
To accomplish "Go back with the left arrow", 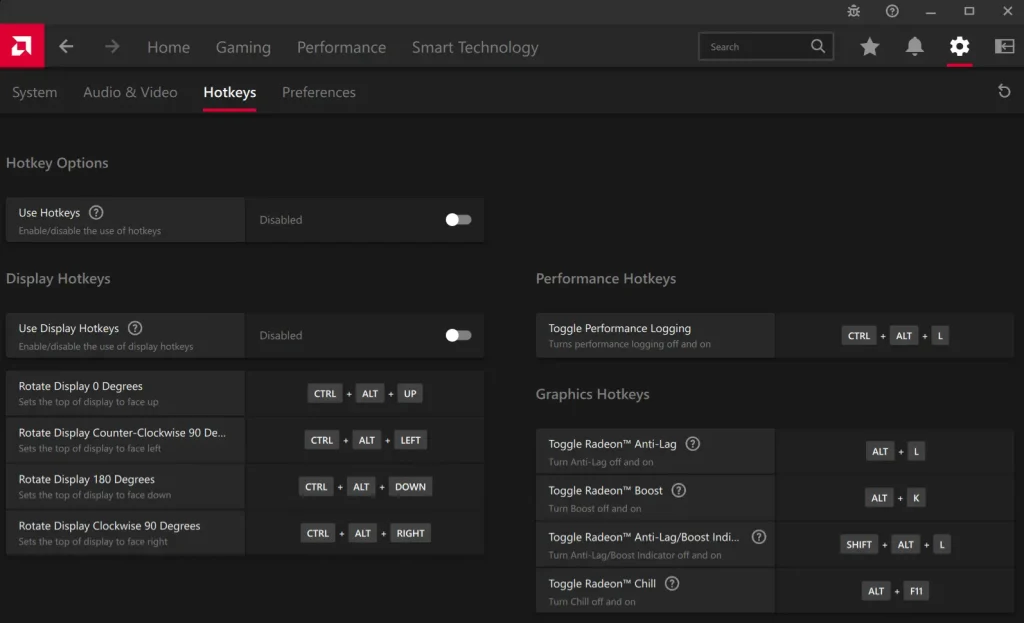I will pyautogui.click(x=66, y=46).
